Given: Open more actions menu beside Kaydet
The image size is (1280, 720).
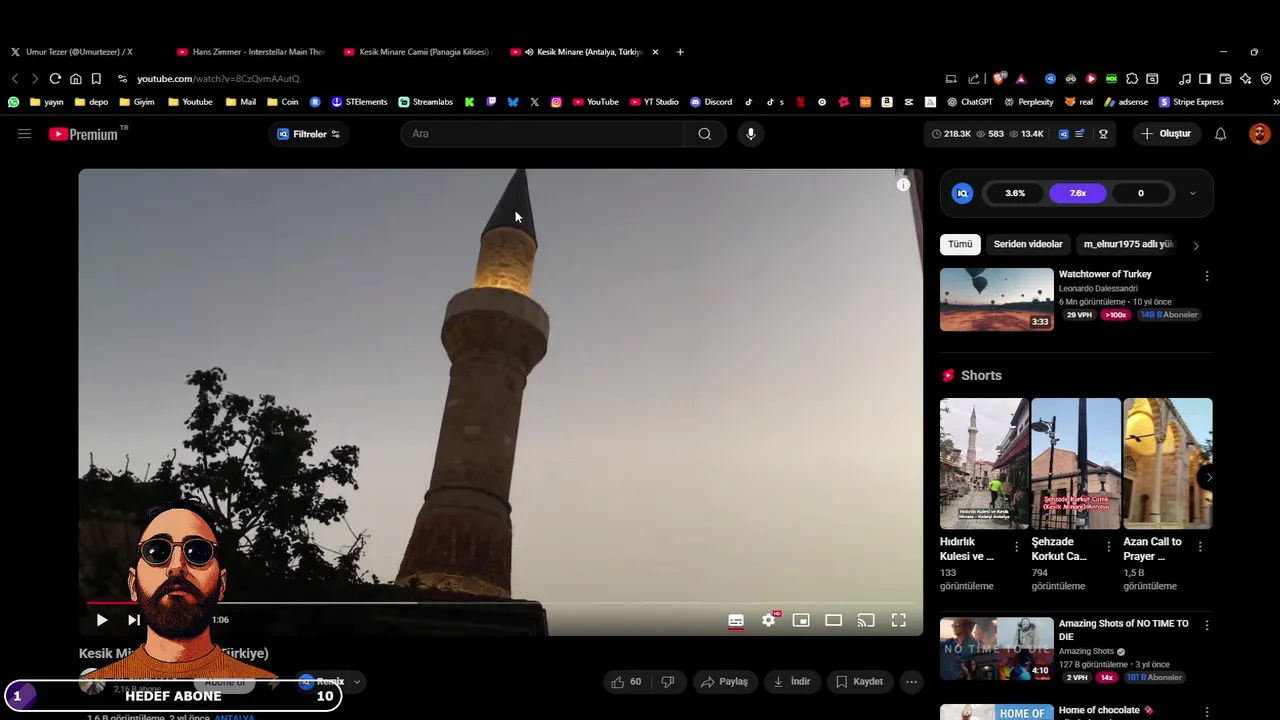Looking at the screenshot, I should point(911,682).
